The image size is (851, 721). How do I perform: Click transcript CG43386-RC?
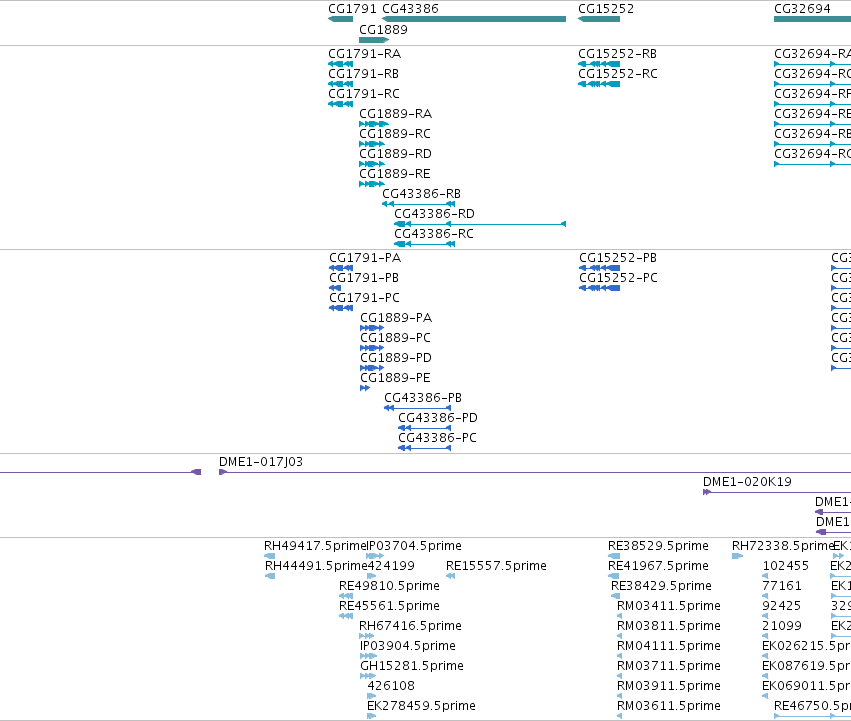[x=434, y=234]
